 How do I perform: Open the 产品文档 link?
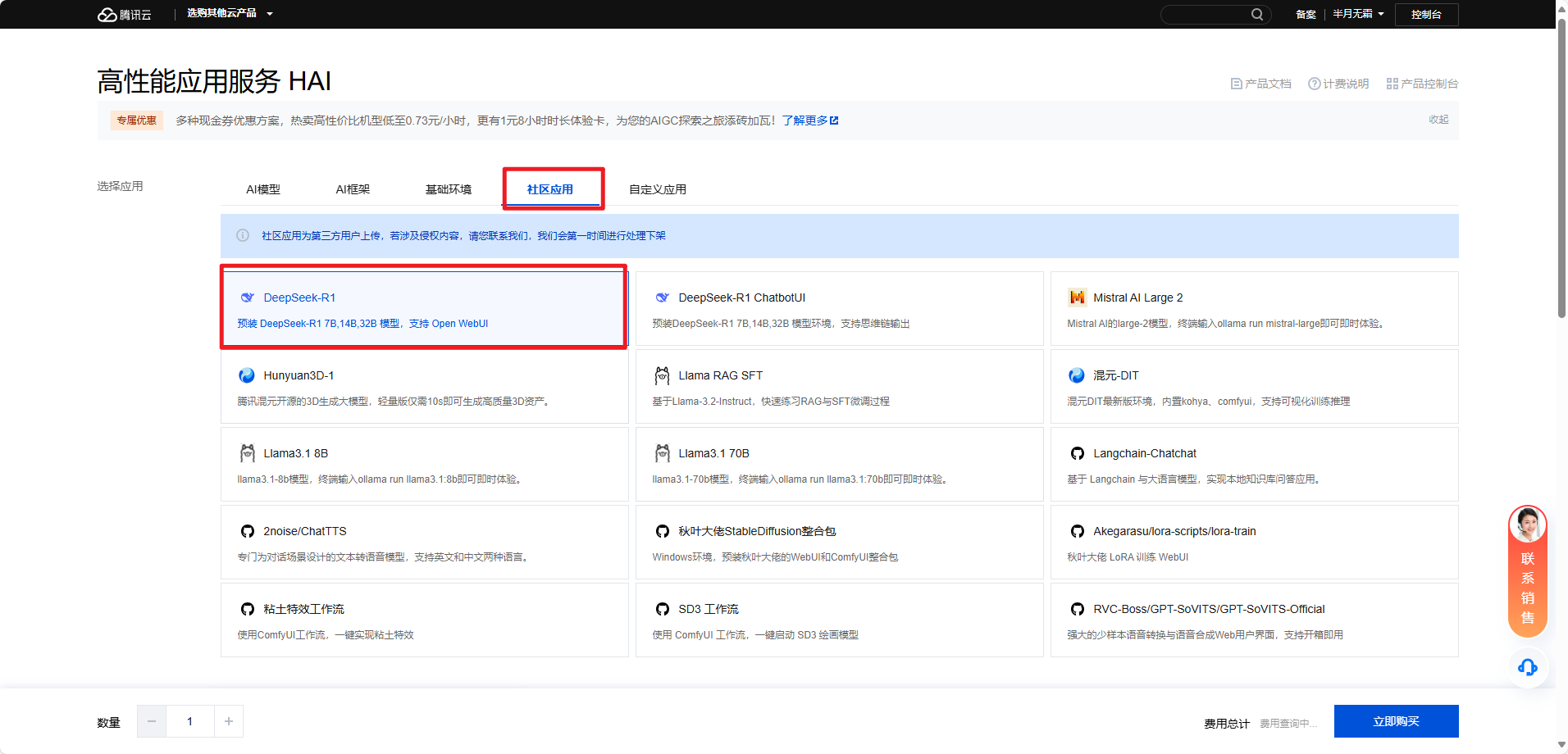1260,84
